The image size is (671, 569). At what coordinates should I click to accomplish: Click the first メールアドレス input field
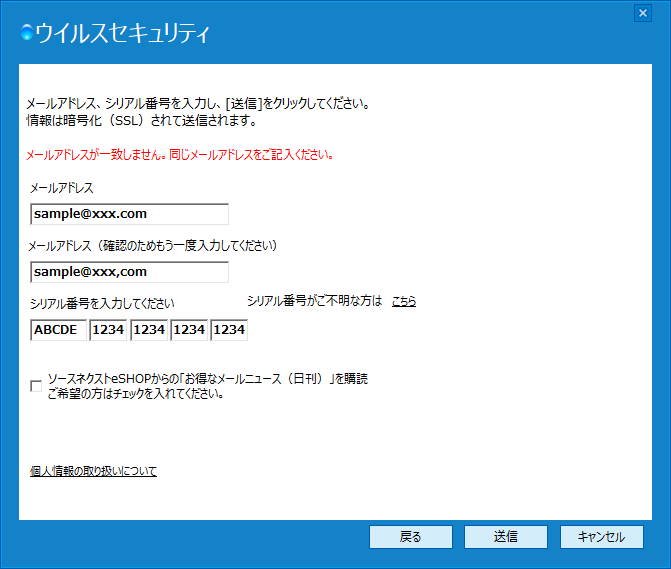[129, 214]
